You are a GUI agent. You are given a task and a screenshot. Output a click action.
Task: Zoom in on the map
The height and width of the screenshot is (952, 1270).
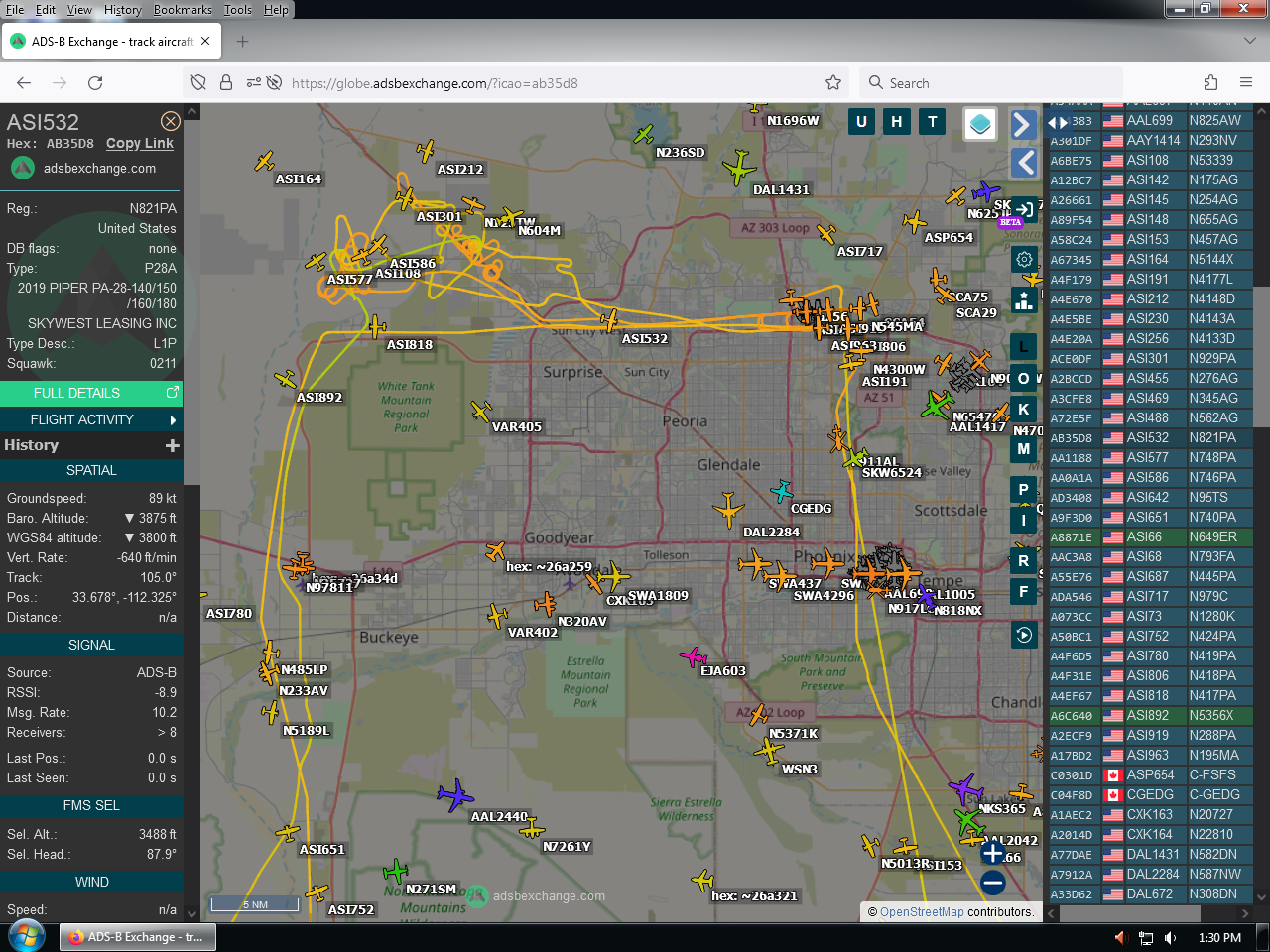(x=992, y=852)
